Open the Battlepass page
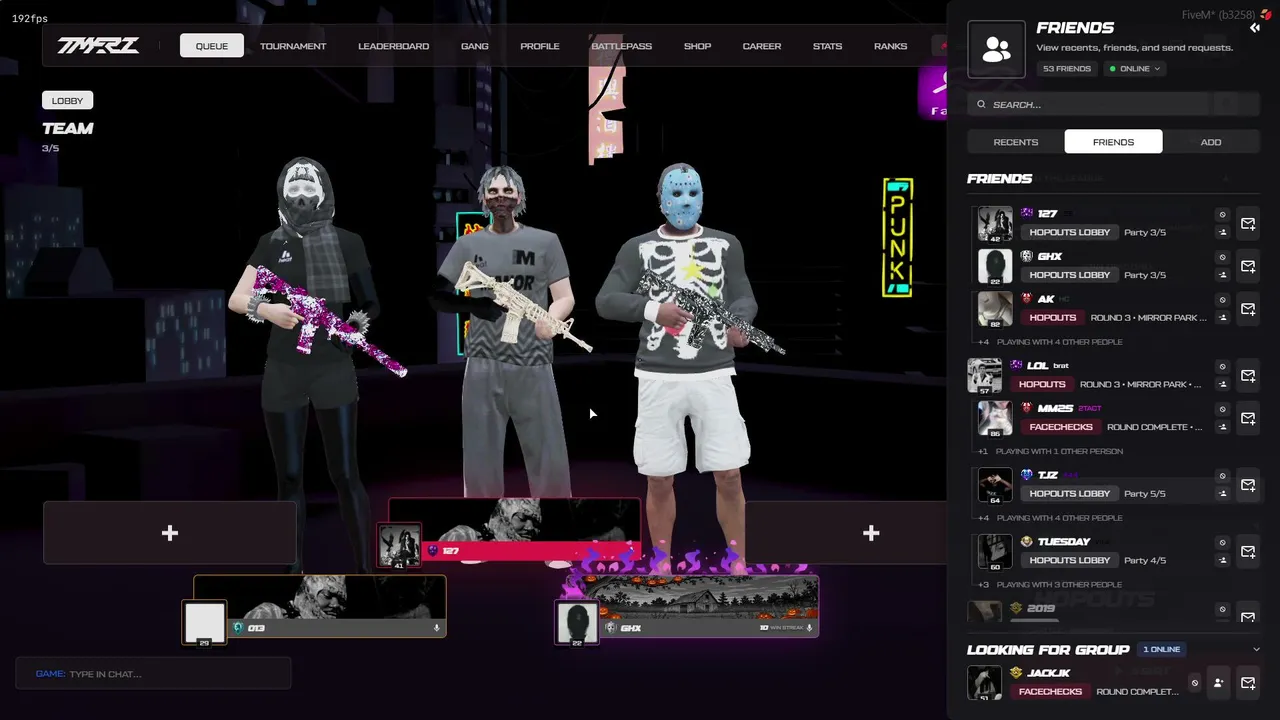 pos(621,46)
